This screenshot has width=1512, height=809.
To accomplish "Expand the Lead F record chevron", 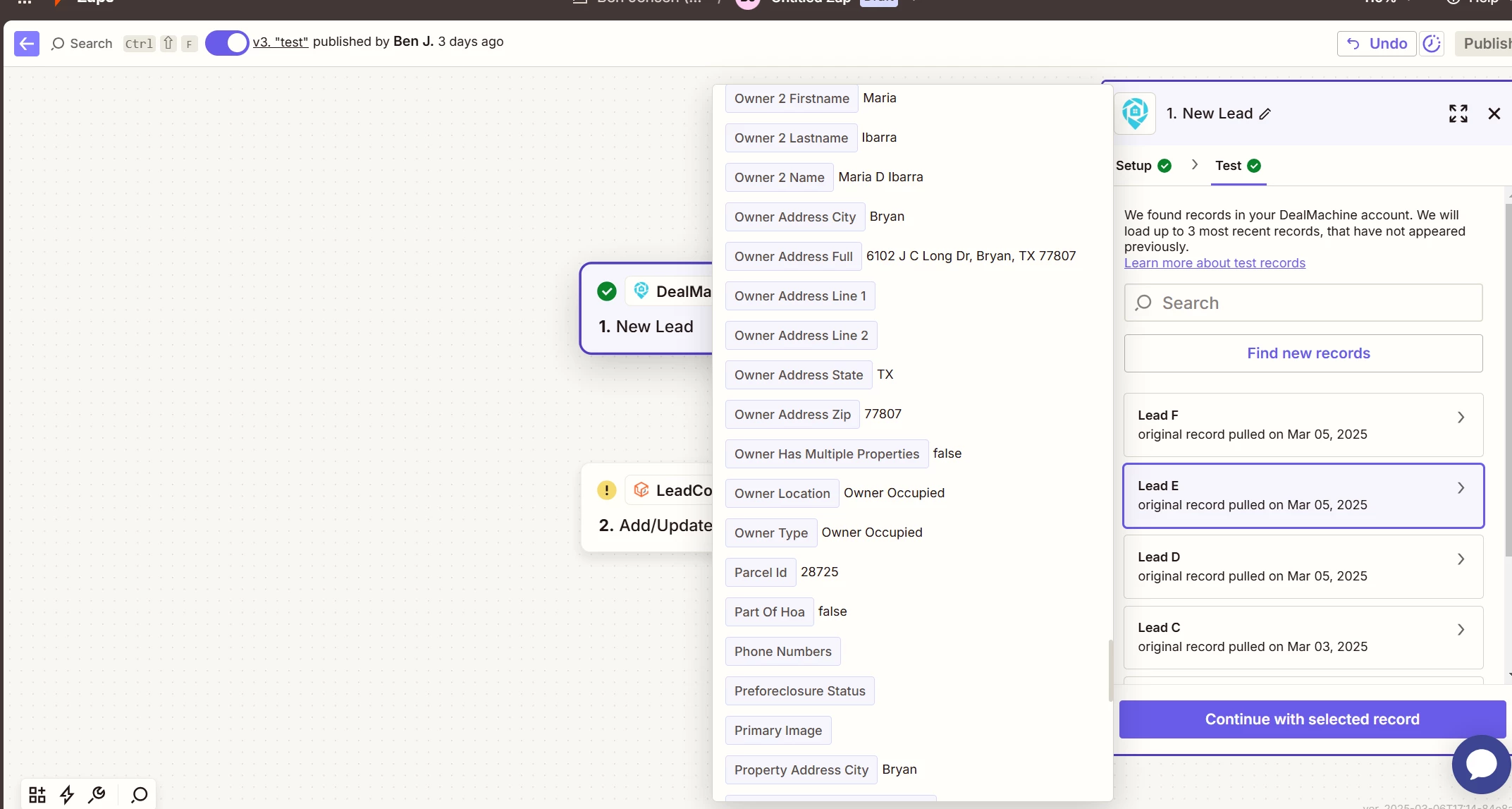I will coord(1461,418).
